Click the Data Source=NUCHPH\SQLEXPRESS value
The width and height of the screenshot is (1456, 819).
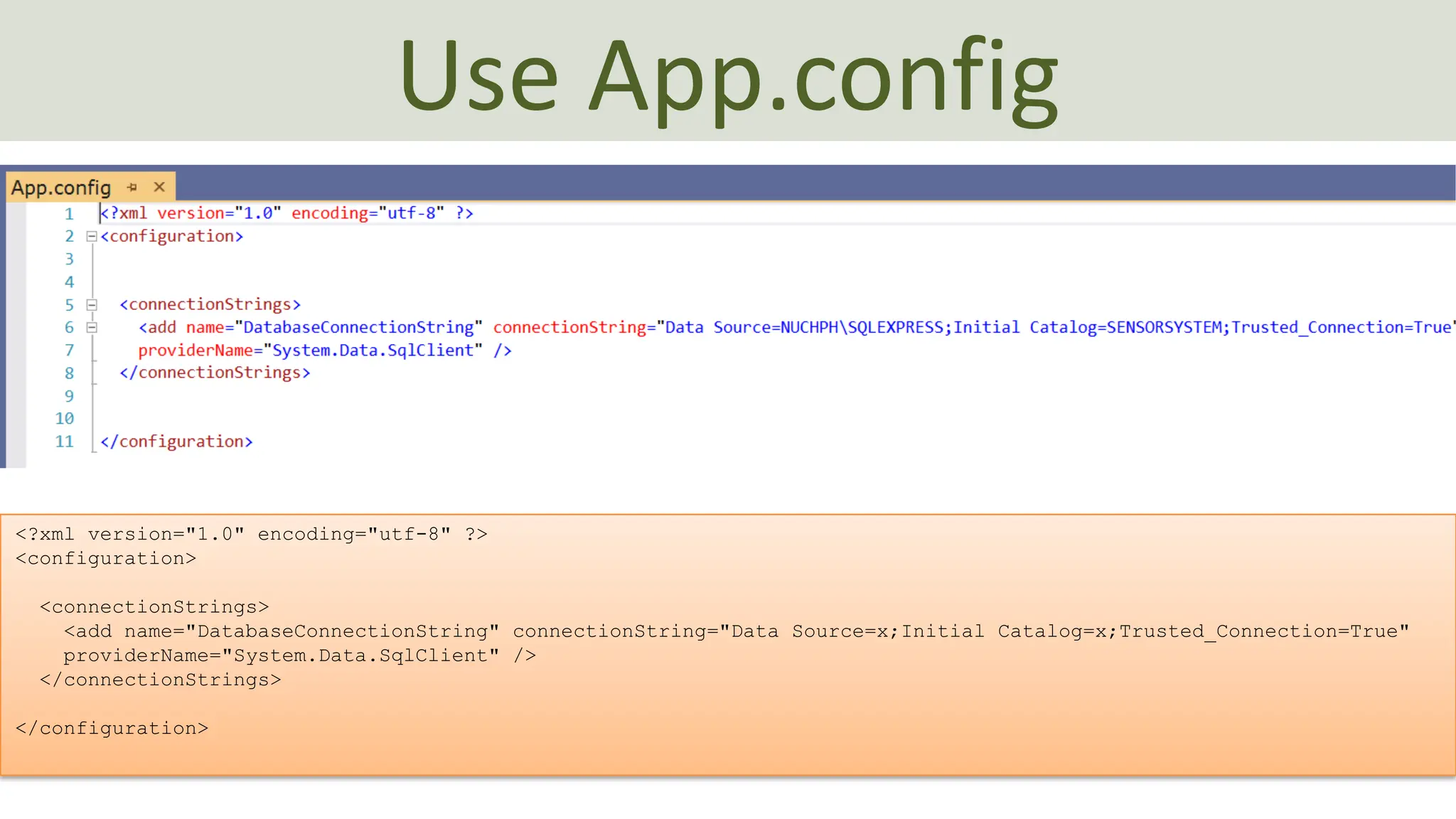pos(804,327)
